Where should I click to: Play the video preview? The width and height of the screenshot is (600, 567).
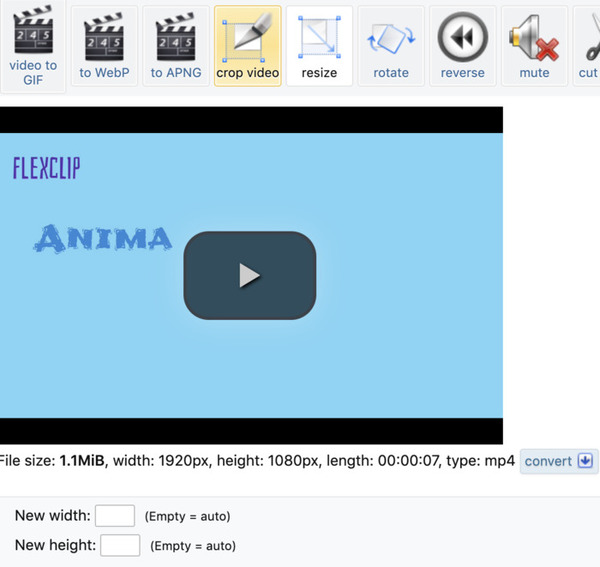click(x=250, y=275)
